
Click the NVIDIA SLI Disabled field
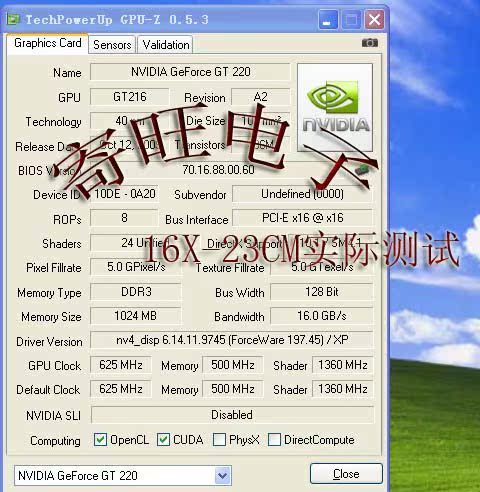pos(232,415)
